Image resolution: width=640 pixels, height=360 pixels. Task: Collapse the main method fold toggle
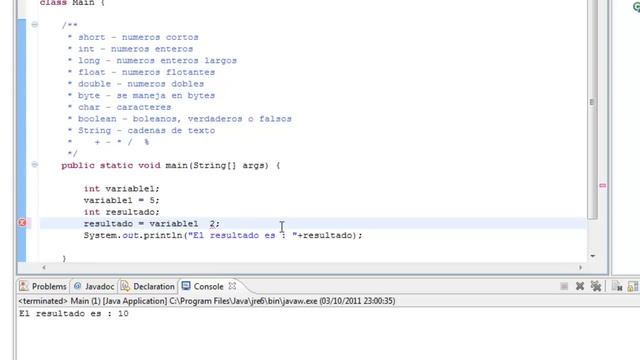35,165
